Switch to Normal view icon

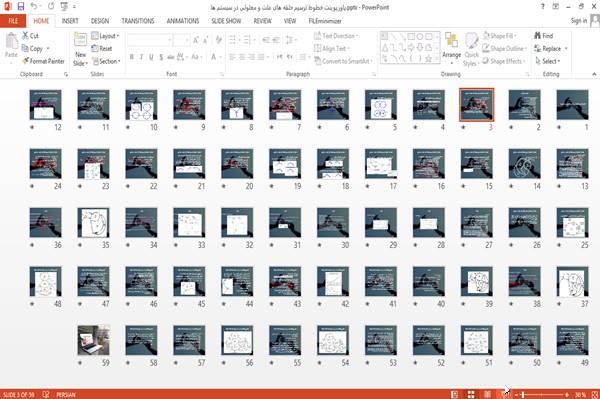(454, 394)
